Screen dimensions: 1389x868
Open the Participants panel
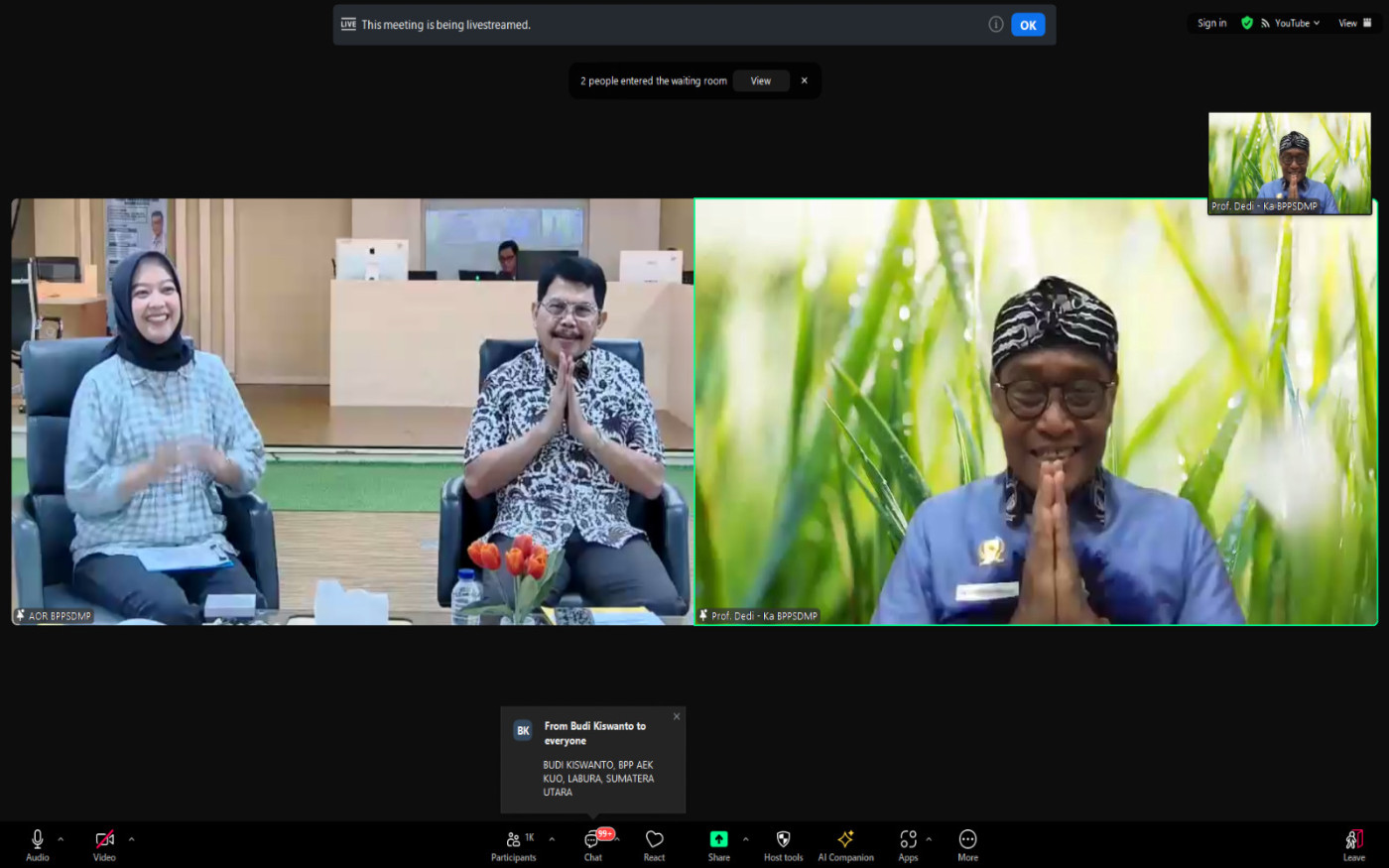coord(514,844)
